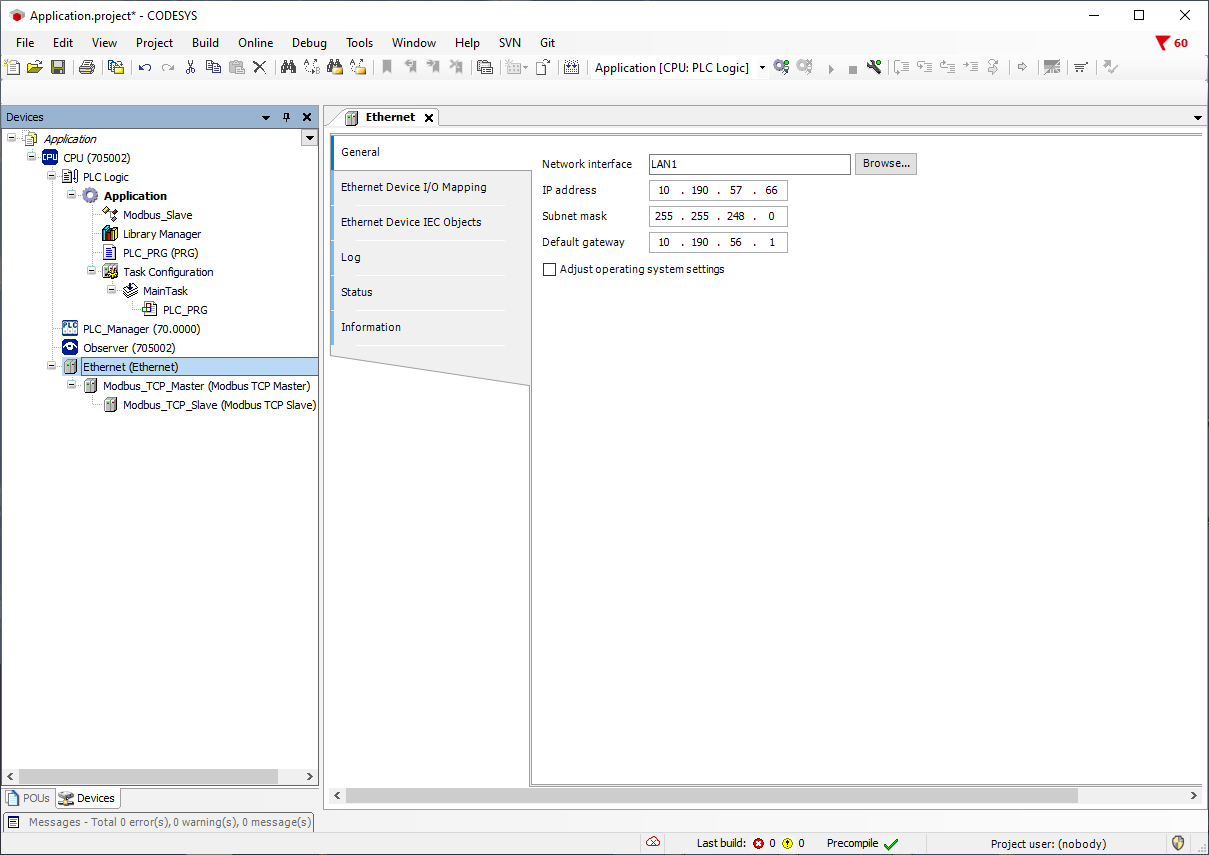1209x855 pixels.
Task: Open the active application dropdown arrow
Action: click(x=762, y=68)
